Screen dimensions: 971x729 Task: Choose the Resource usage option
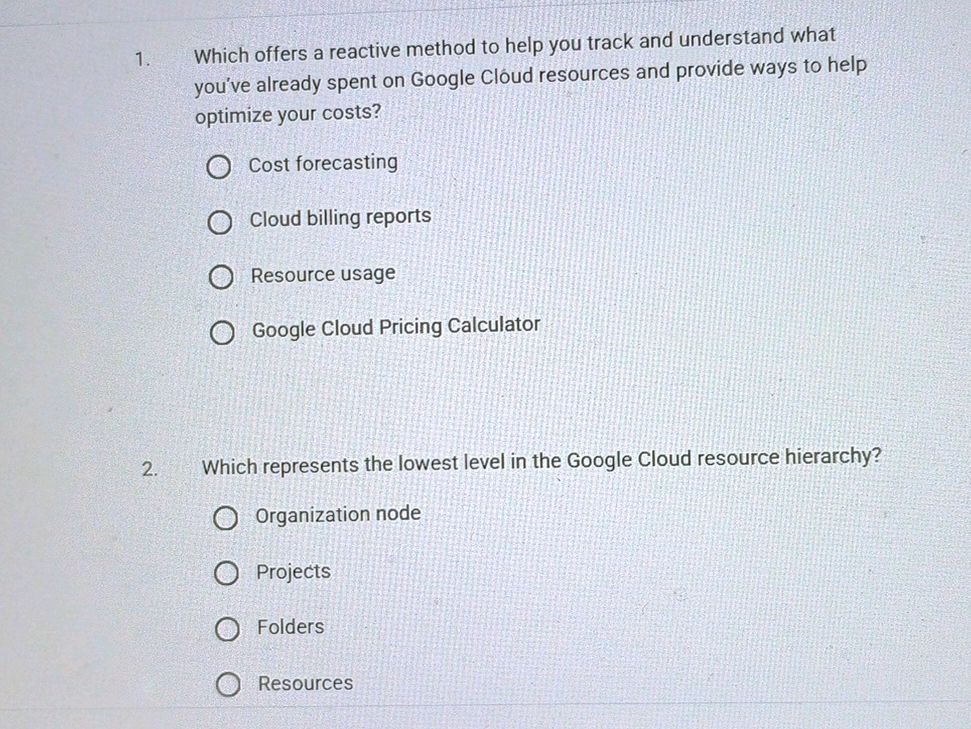click(x=221, y=277)
